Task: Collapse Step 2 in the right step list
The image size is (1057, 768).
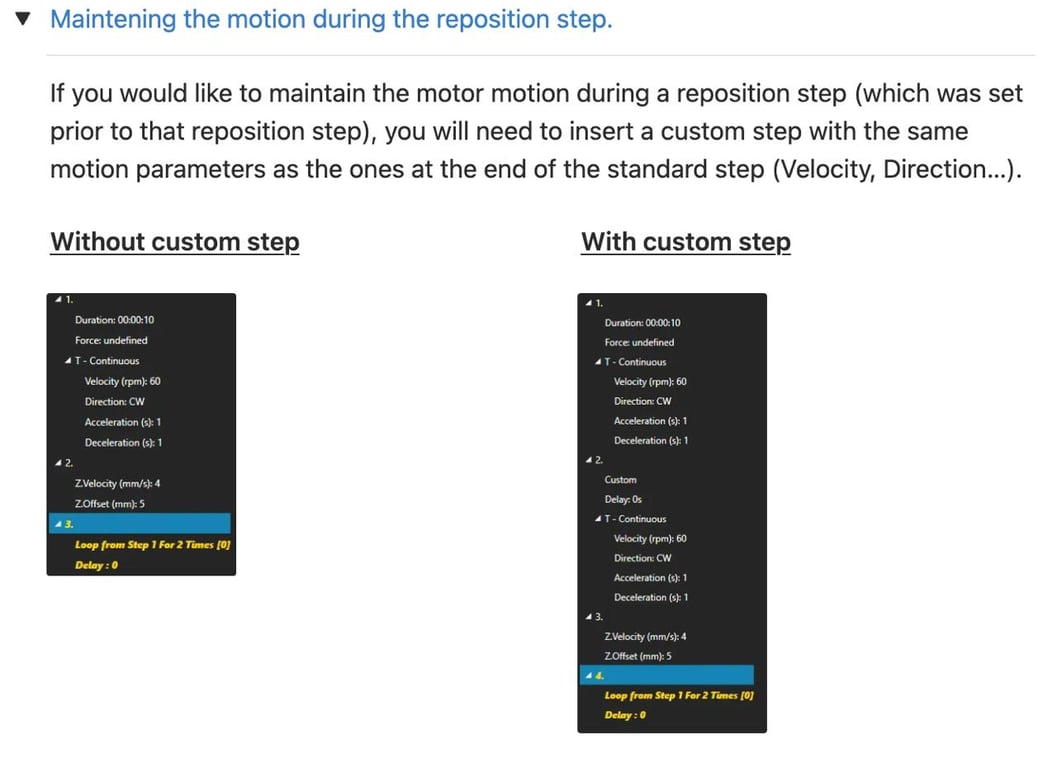Action: tap(589, 460)
